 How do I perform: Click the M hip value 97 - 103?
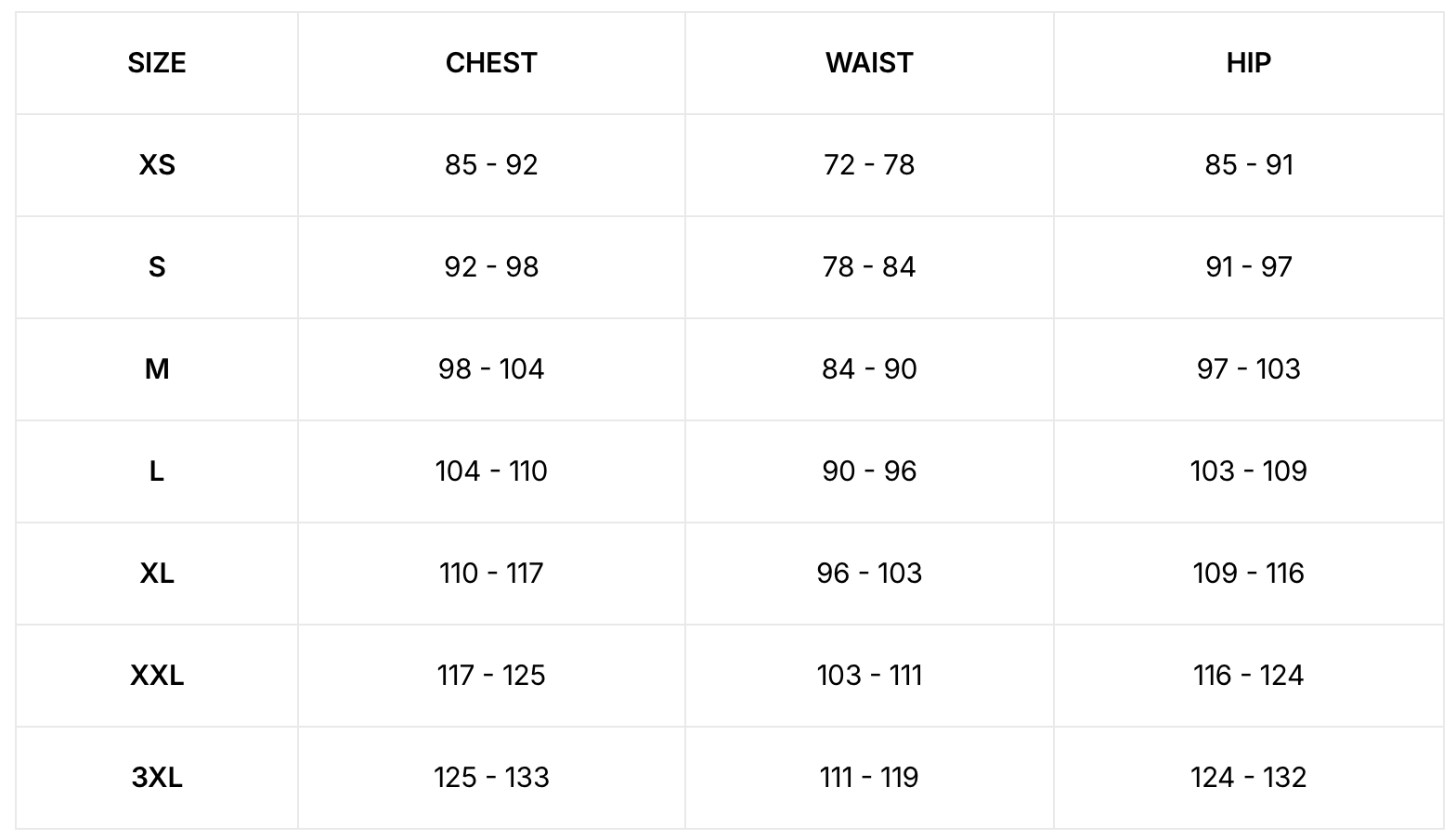pos(1248,369)
